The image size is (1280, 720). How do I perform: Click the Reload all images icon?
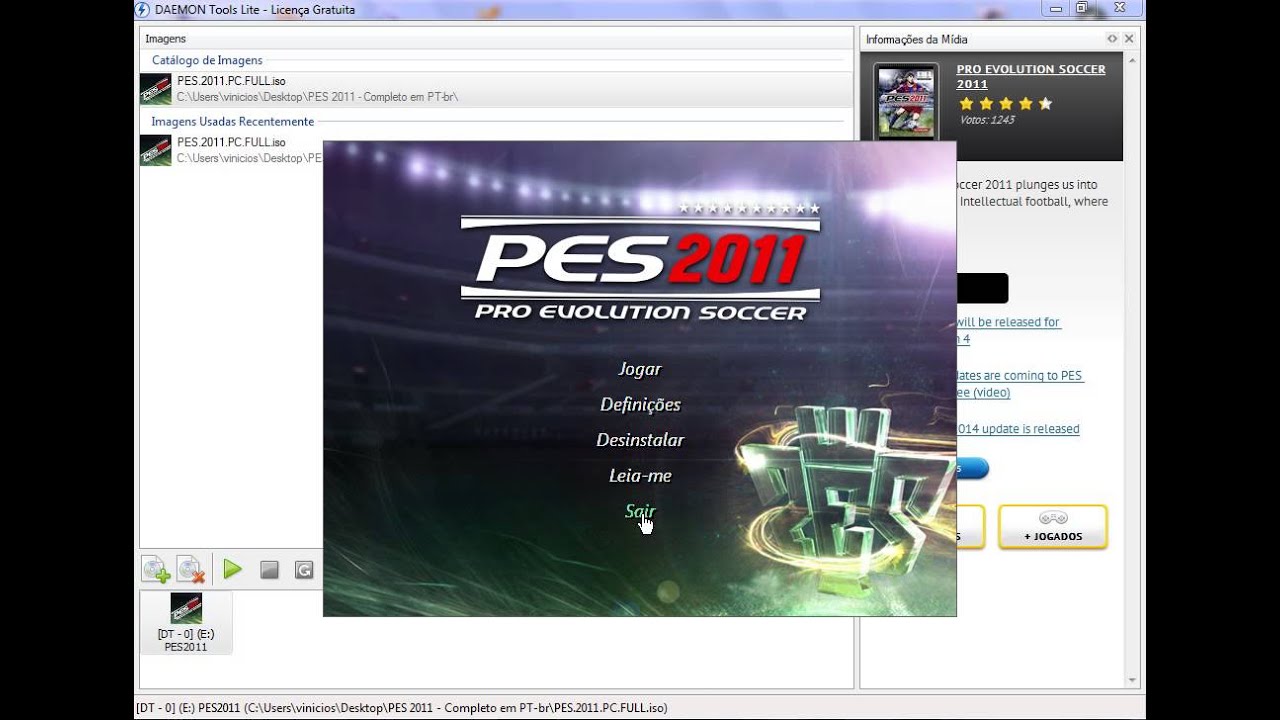point(304,570)
